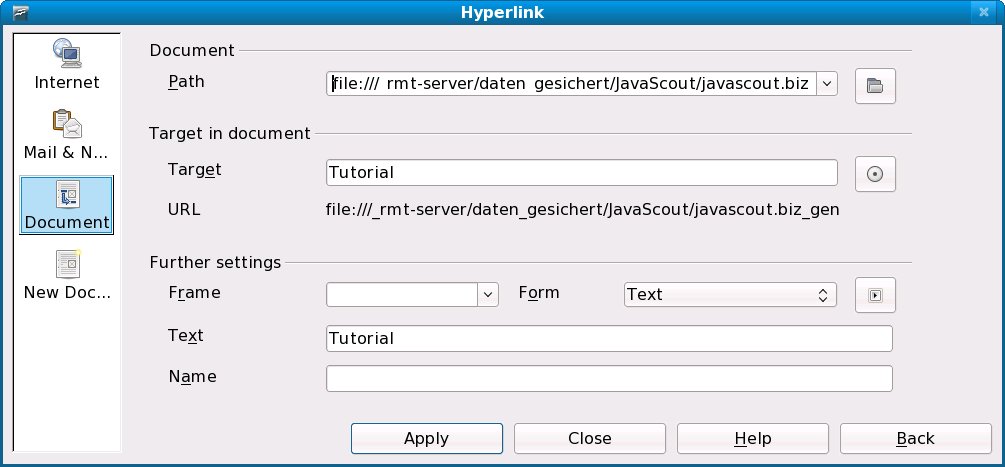Image resolution: width=1005 pixels, height=467 pixels.
Task: Click the Target input field
Action: click(581, 172)
